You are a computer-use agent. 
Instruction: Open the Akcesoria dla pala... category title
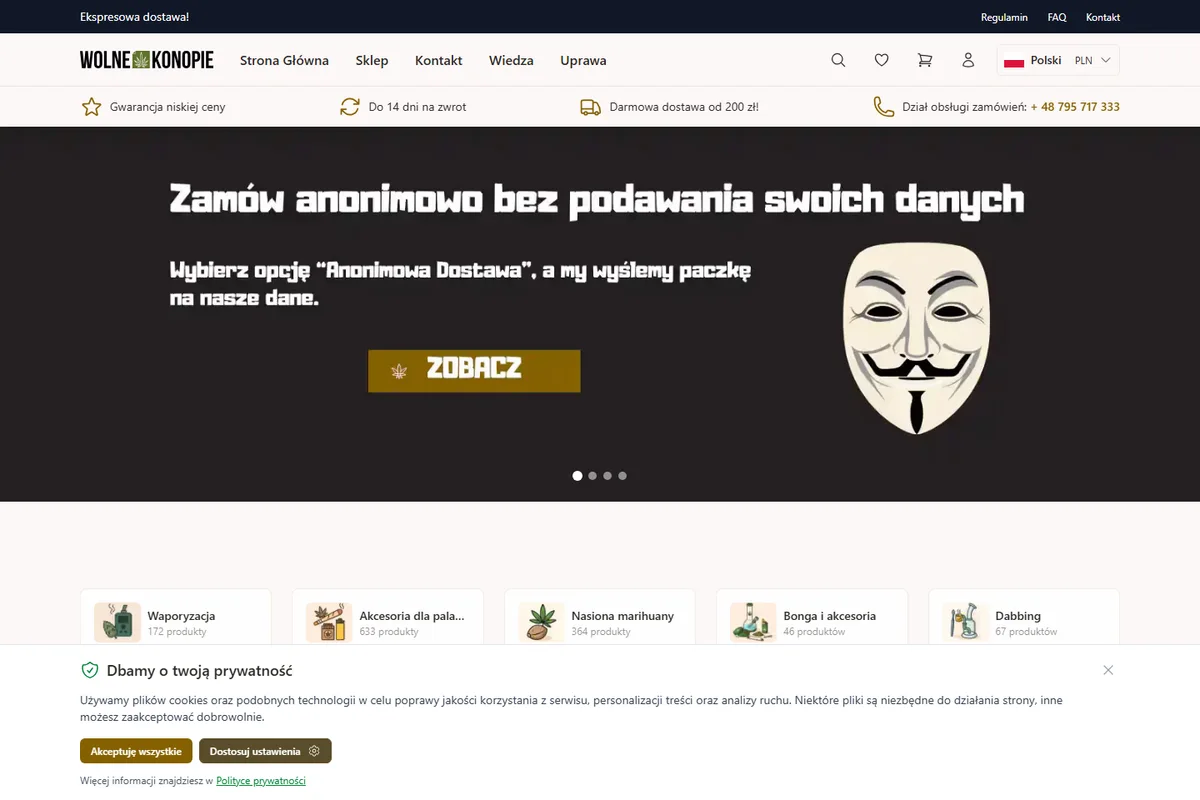click(412, 616)
